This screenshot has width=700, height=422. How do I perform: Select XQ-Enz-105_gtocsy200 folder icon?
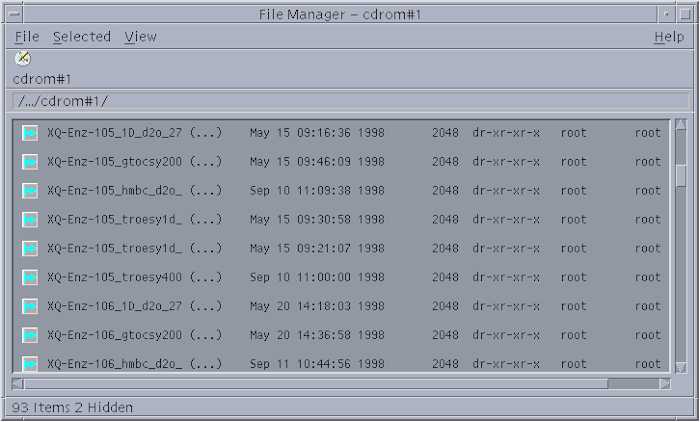pos(30,162)
